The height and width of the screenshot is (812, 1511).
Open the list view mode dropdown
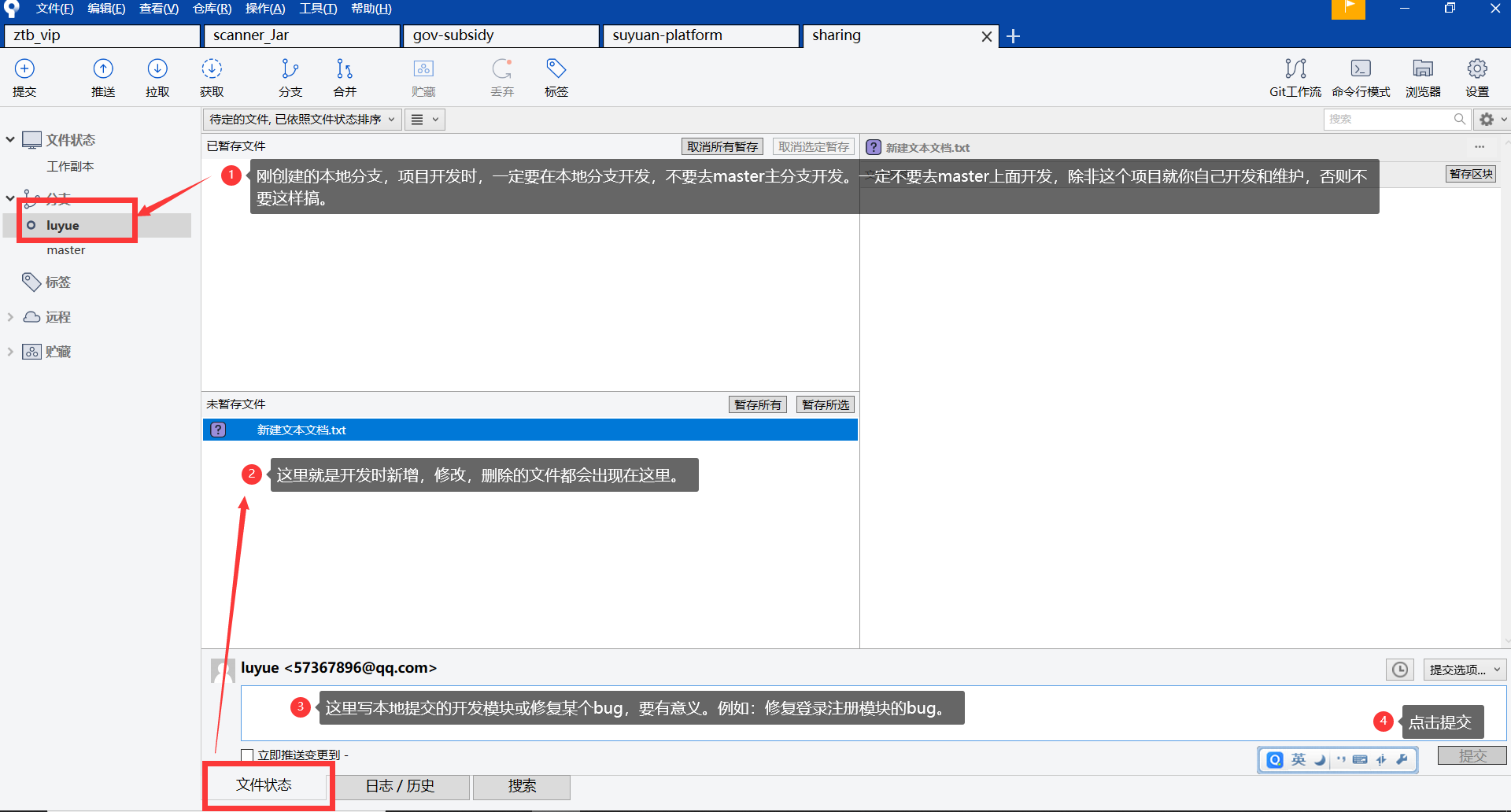coord(425,120)
